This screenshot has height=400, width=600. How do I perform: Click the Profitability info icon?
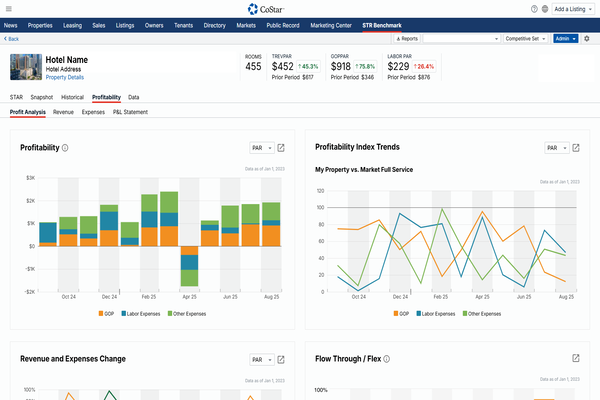point(65,148)
